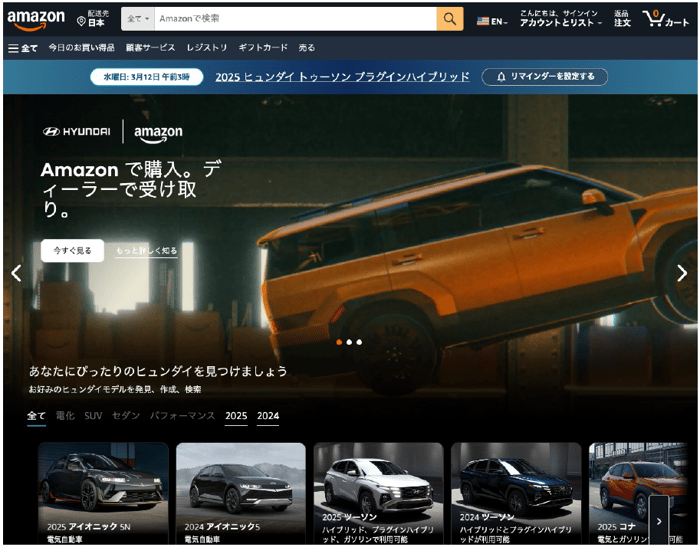Open the 2025 アイオニック 5N car card
This screenshot has height=547, width=700.
103,493
